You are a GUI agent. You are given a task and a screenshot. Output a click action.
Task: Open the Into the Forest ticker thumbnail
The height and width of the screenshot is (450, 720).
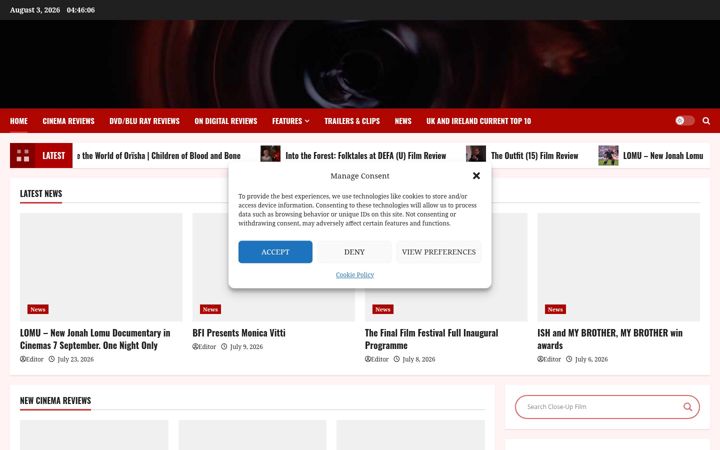click(x=270, y=154)
